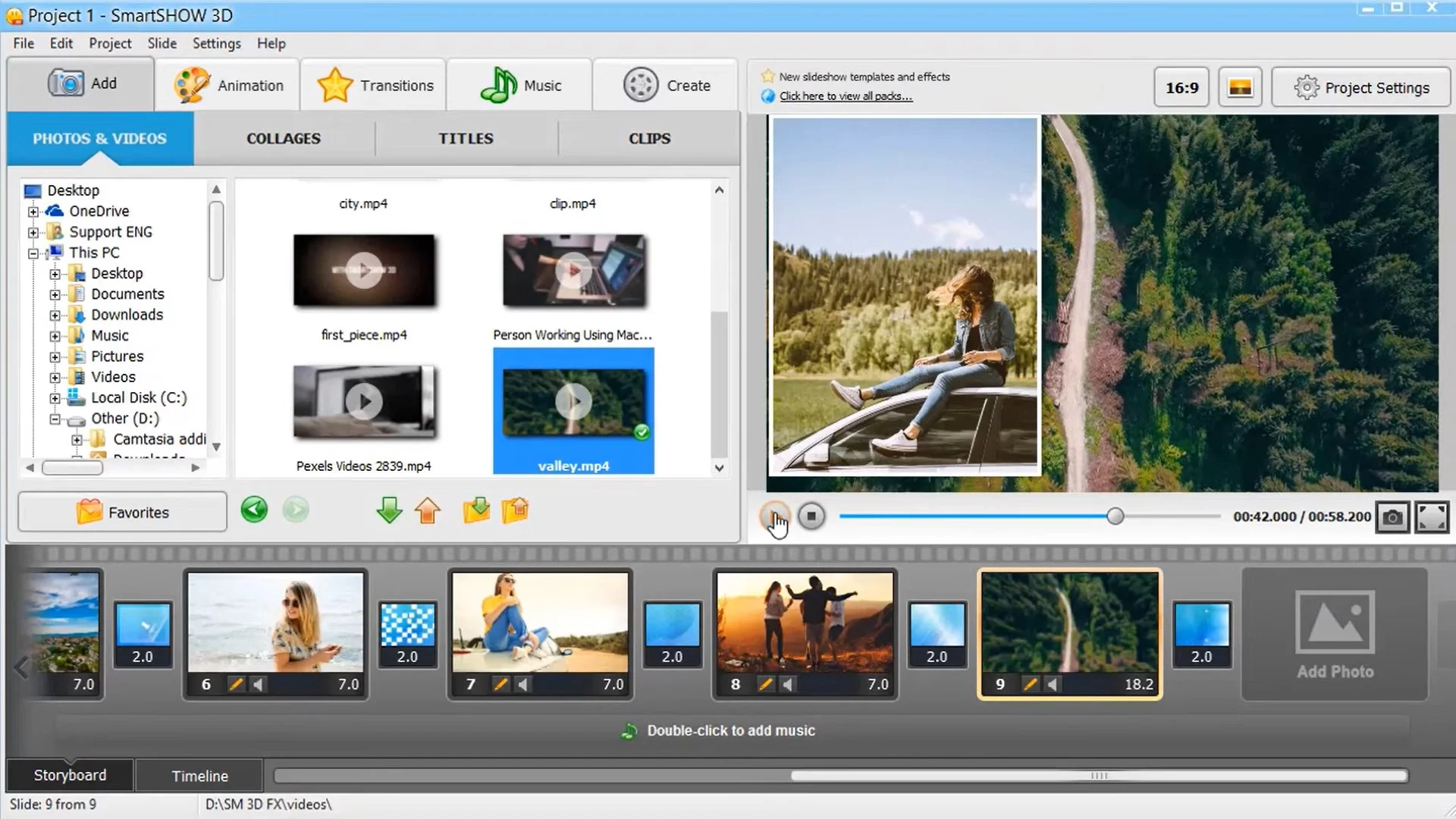Open the Transitions tab
The height and width of the screenshot is (819, 1456).
(x=375, y=86)
